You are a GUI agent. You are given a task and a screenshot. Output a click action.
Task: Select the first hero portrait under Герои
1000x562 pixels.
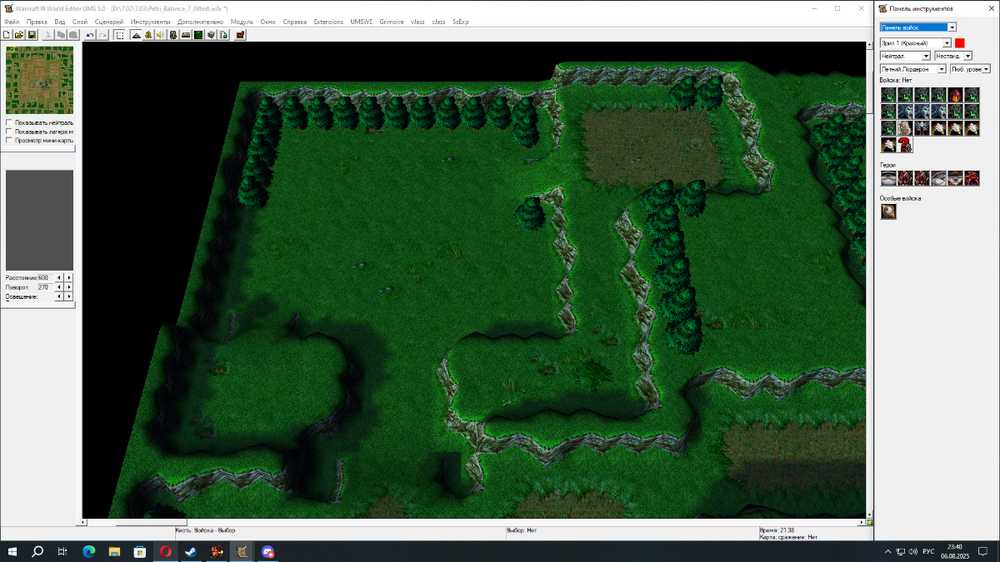pyautogui.click(x=888, y=179)
